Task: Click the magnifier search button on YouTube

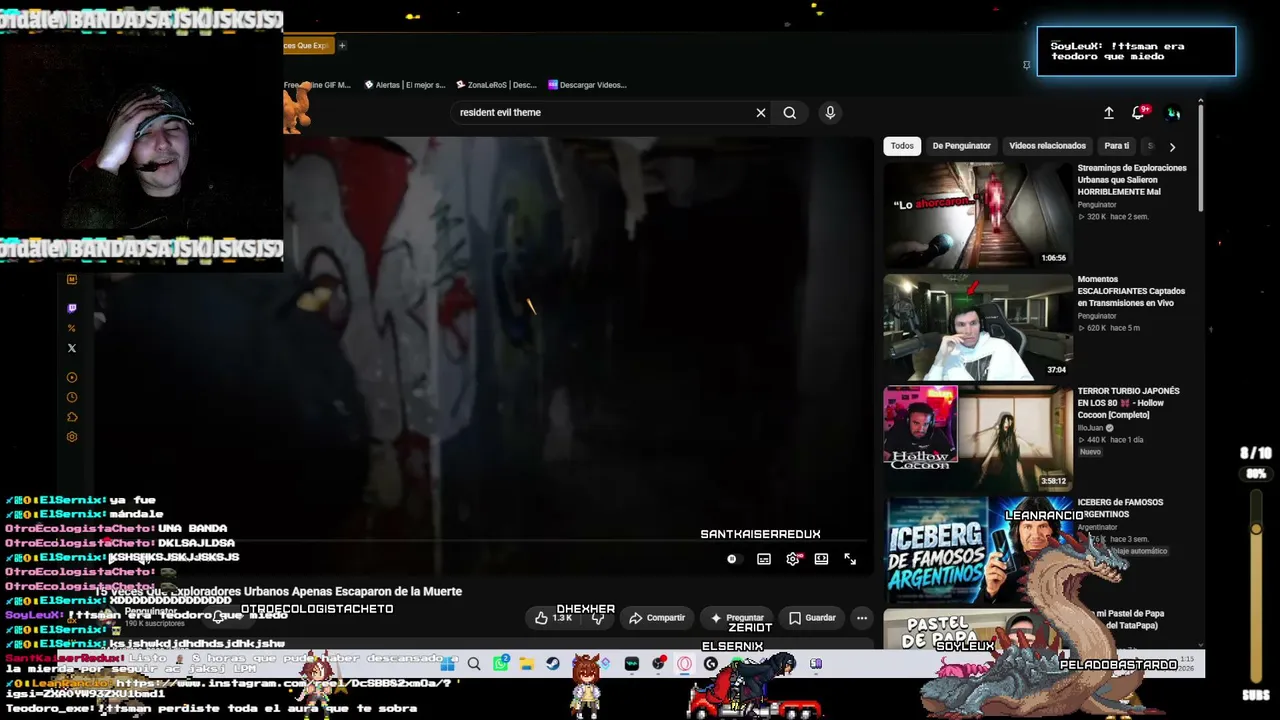Action: [790, 113]
